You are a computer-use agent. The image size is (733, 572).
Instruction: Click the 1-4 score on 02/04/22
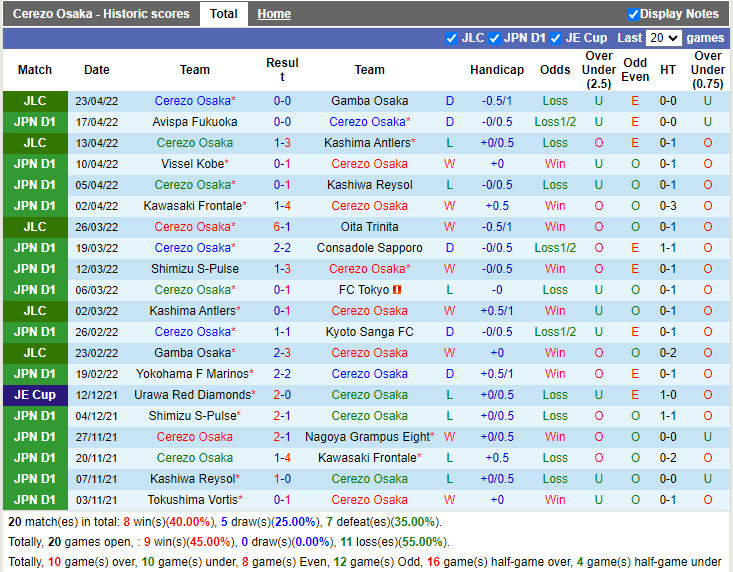[x=282, y=206]
